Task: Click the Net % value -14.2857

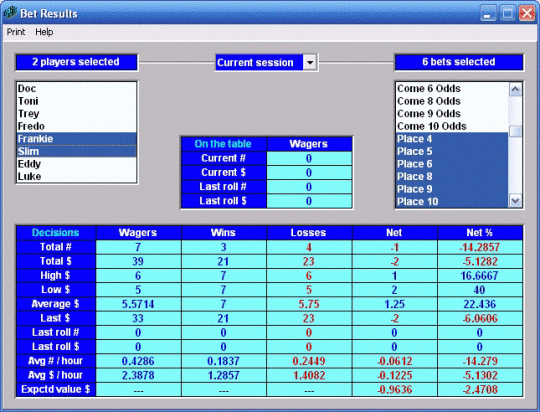Action: [x=480, y=247]
